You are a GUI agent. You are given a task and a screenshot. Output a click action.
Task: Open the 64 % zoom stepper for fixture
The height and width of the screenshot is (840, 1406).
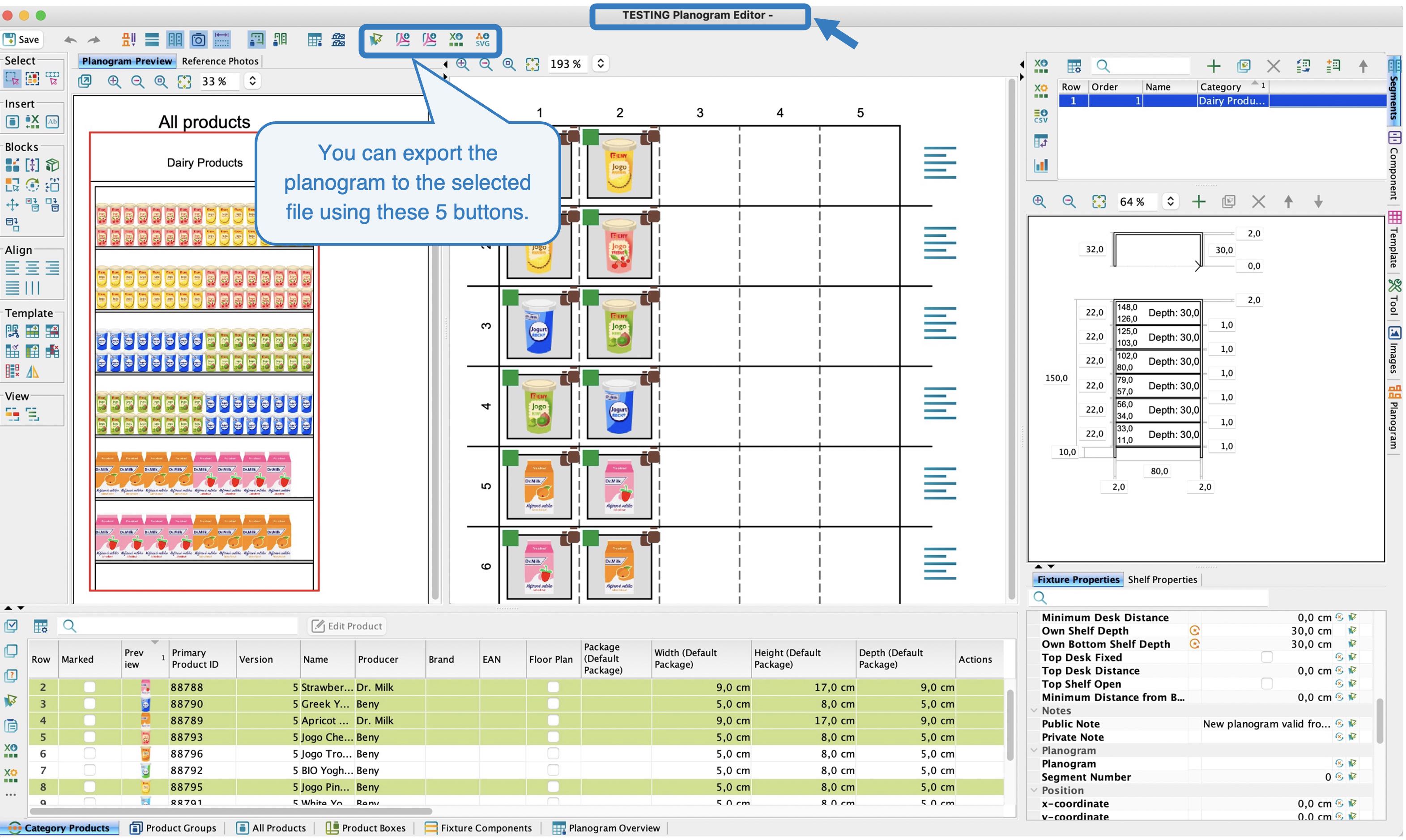(1170, 201)
